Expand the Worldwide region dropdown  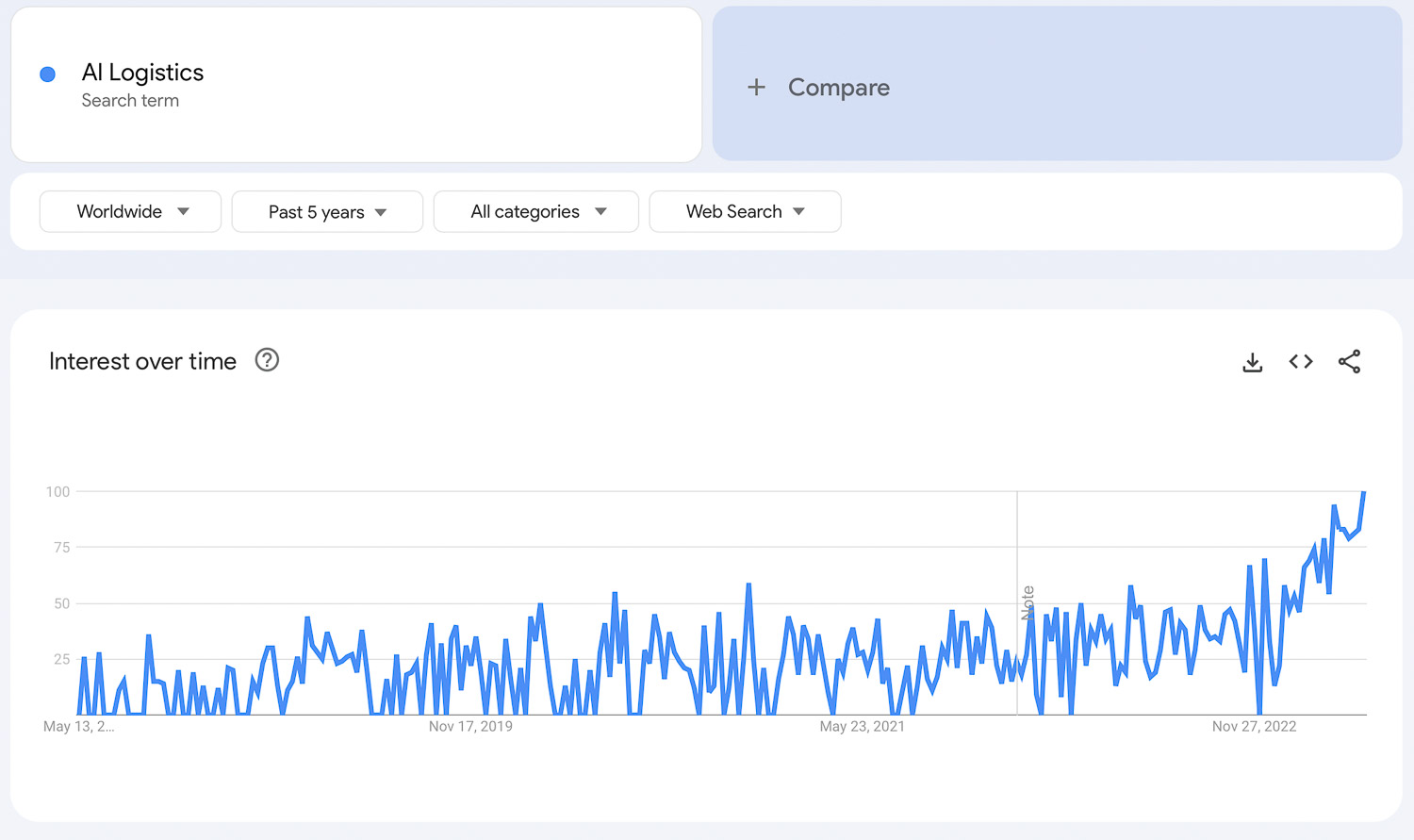coord(131,212)
